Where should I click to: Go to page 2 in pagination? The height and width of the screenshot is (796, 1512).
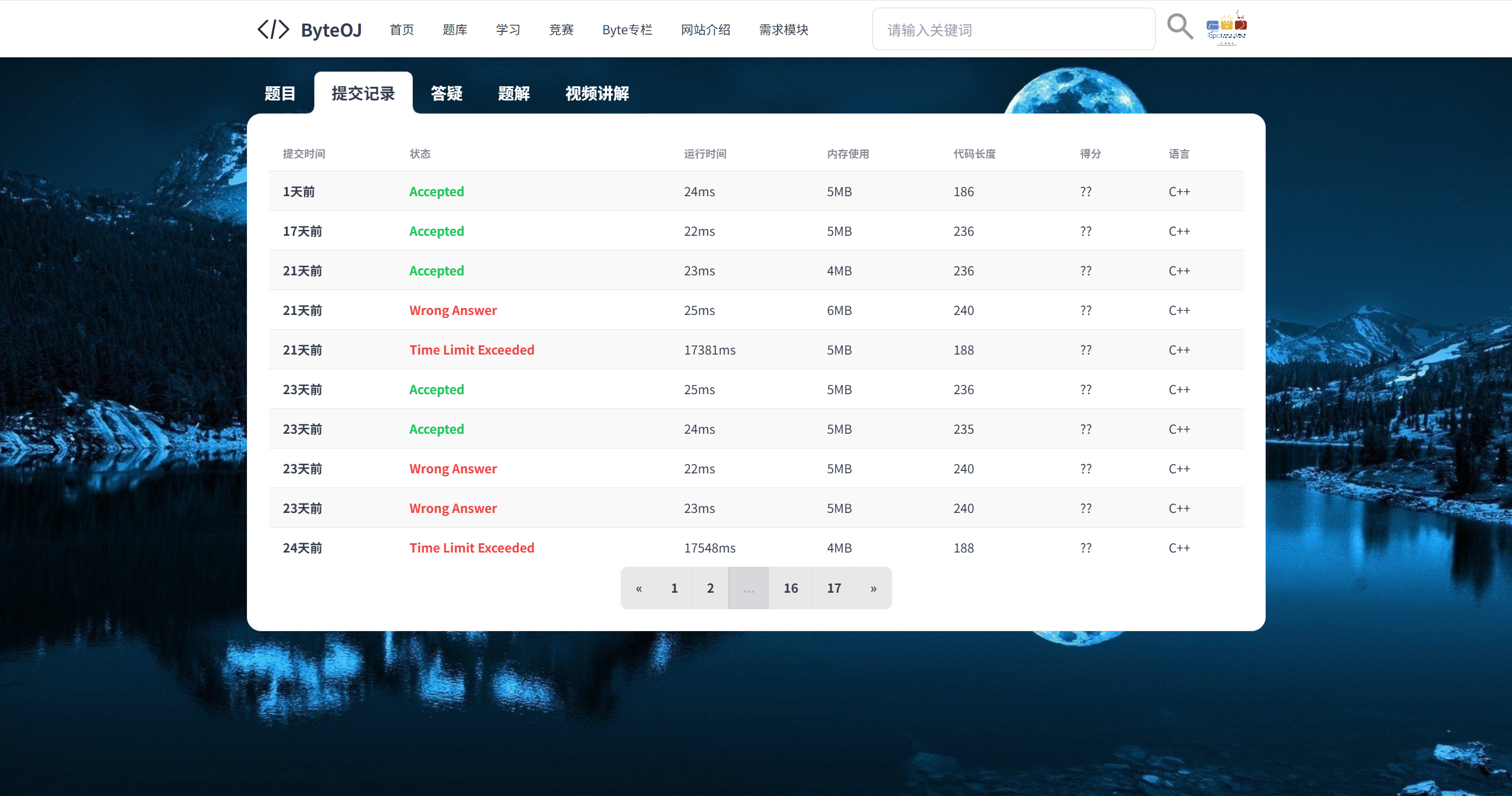pos(710,588)
